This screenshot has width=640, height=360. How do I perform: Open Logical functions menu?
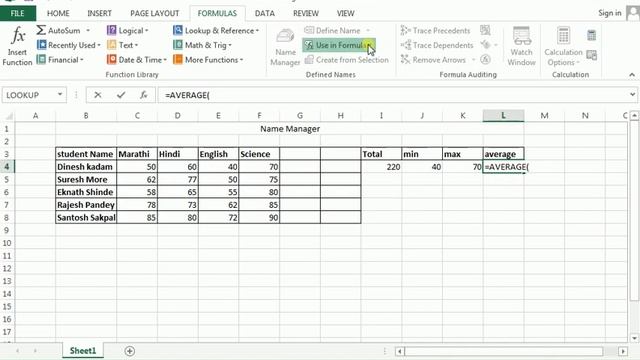128,30
